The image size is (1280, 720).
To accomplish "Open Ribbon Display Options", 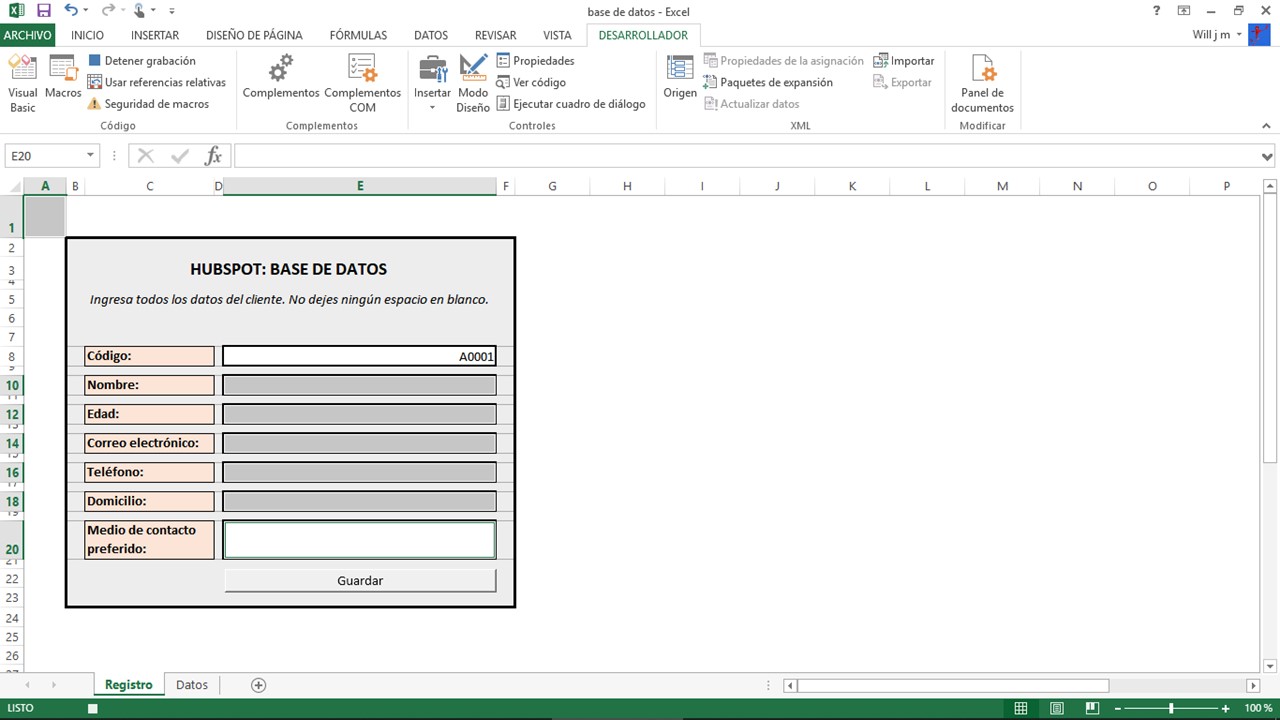I will [x=1184, y=10].
